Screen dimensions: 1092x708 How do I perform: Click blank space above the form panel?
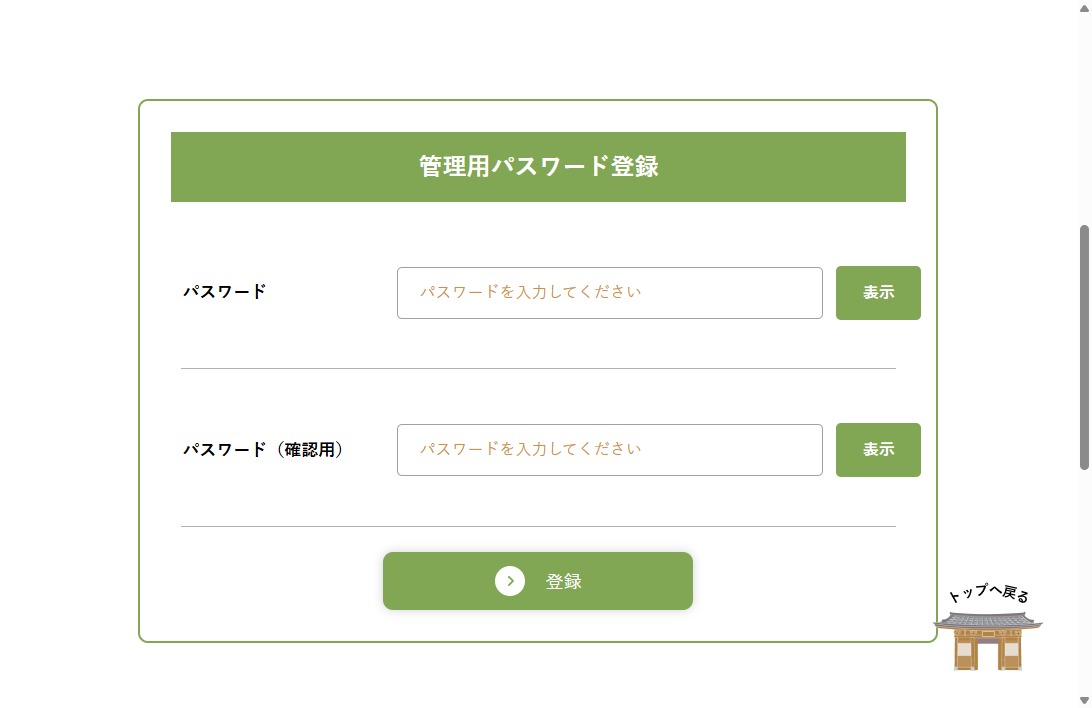click(538, 50)
